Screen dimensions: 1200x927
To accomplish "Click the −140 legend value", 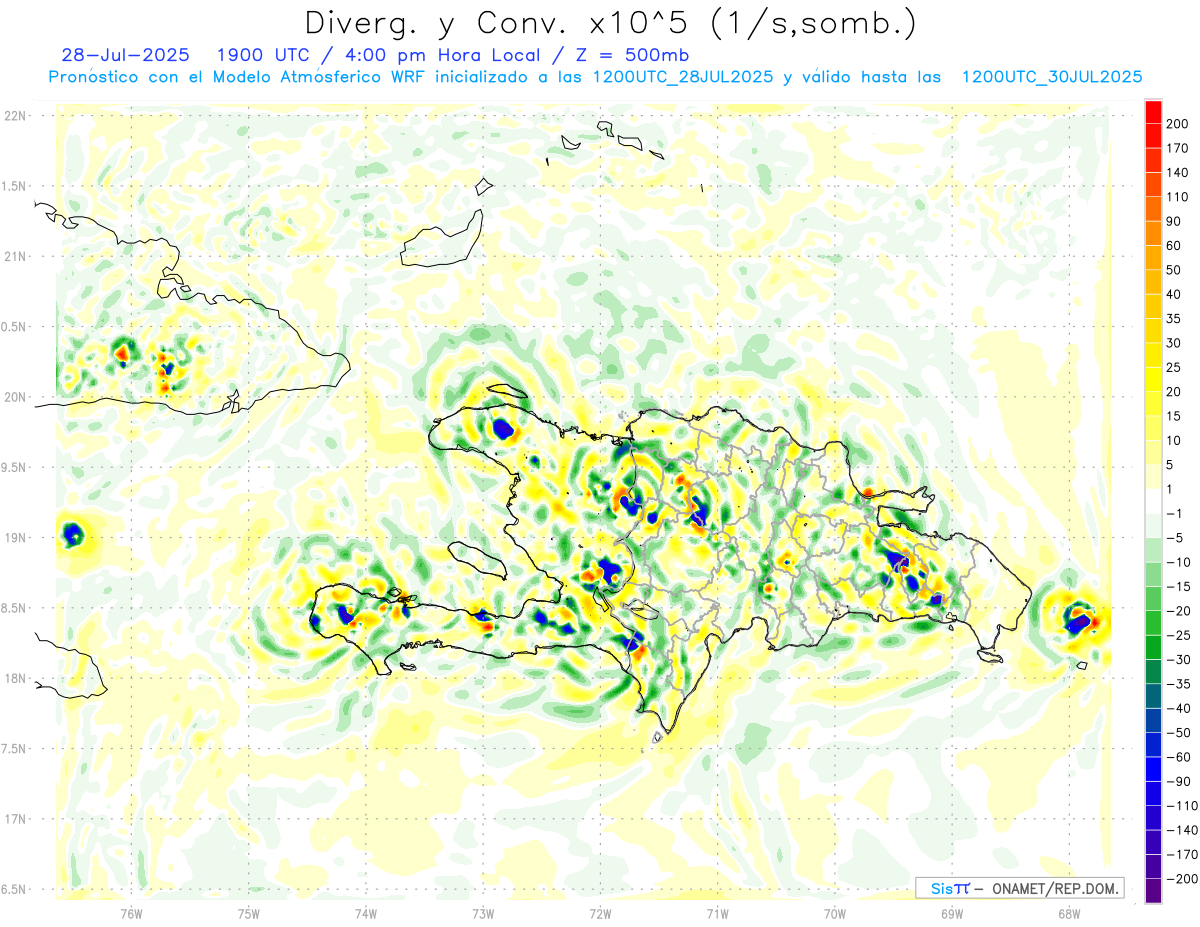I will pyautogui.click(x=1182, y=830).
